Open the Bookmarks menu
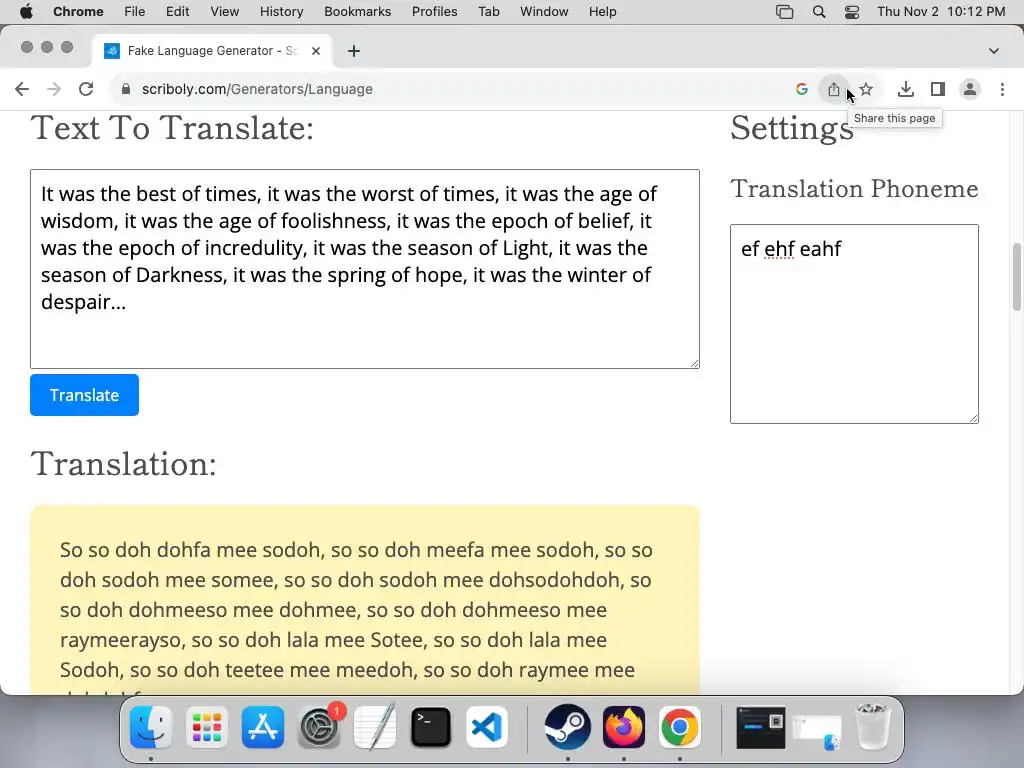The height and width of the screenshot is (768, 1024). tap(357, 12)
